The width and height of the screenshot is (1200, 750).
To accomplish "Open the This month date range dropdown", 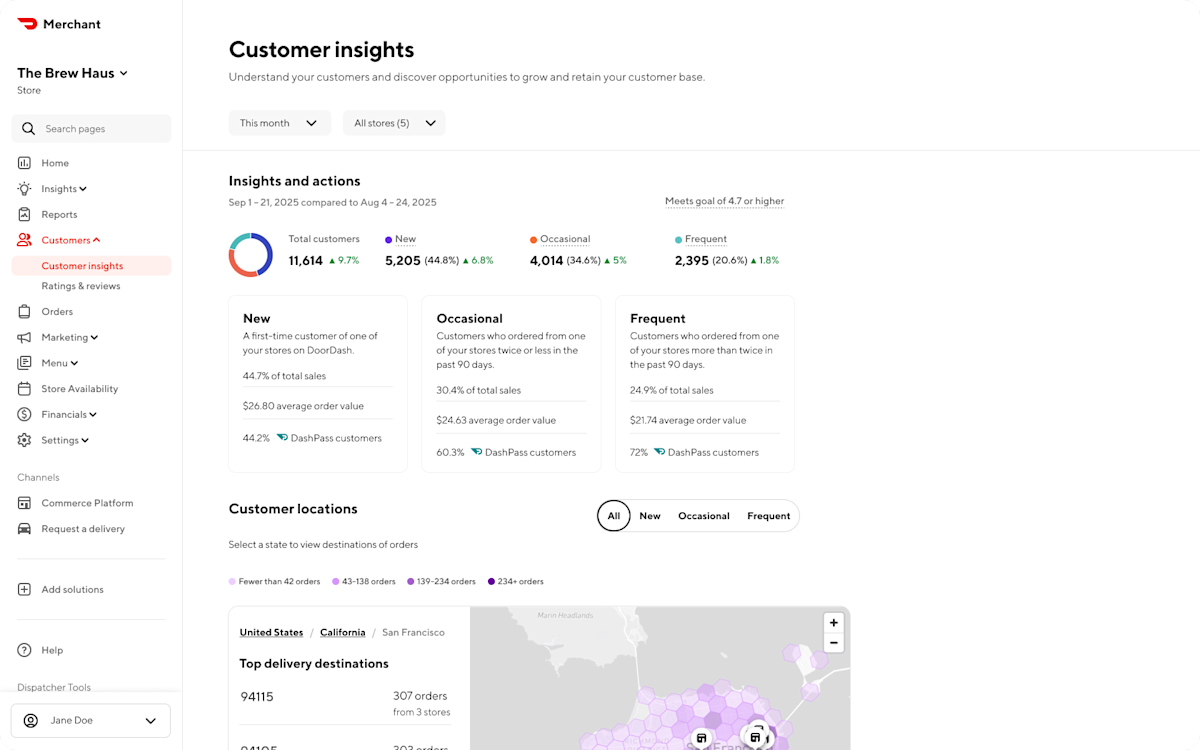I will pyautogui.click(x=279, y=122).
